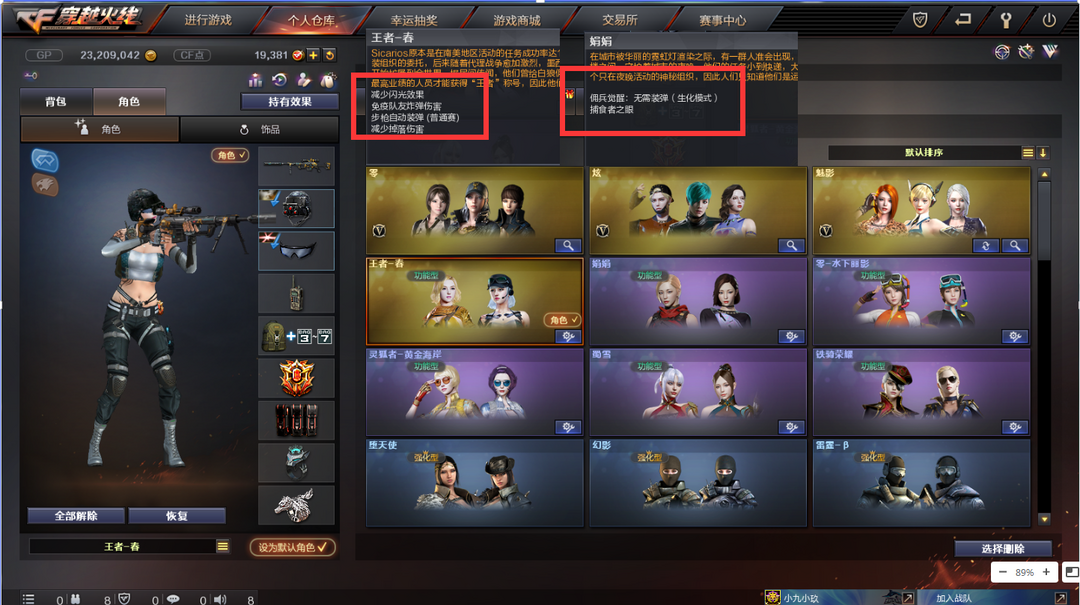Click the zoom plus next to 89%

(1046, 572)
